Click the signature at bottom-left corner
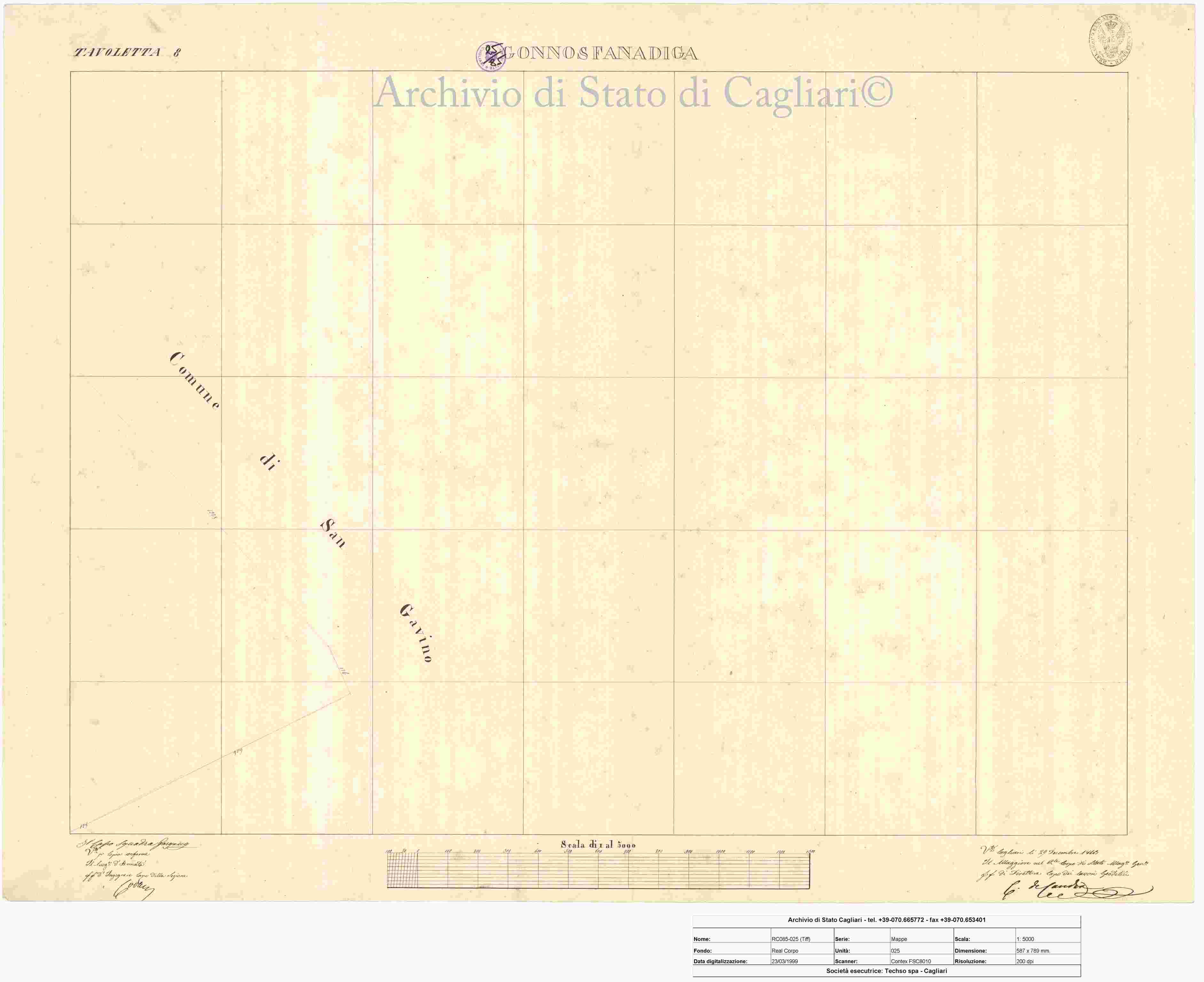Screen dimensions: 1204x982 [133, 890]
